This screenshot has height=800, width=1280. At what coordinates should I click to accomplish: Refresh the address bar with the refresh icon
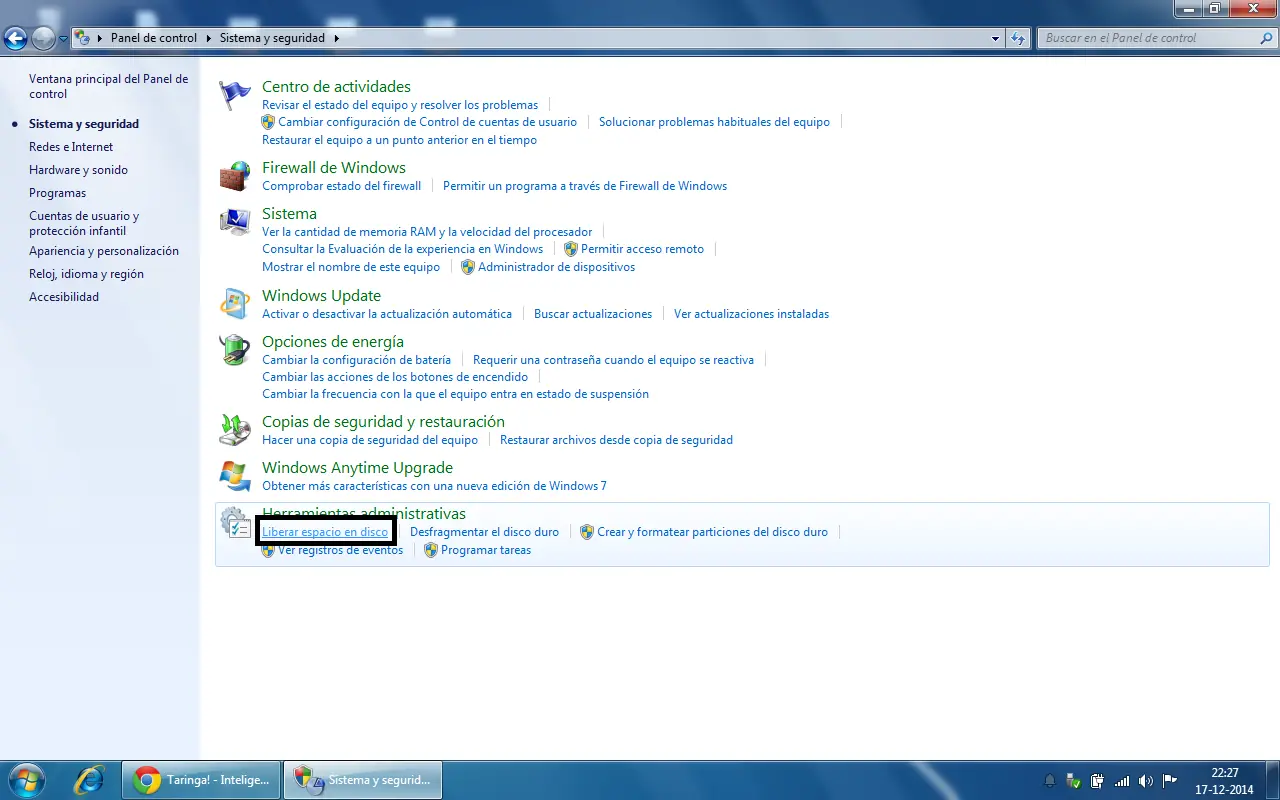pyautogui.click(x=1018, y=38)
